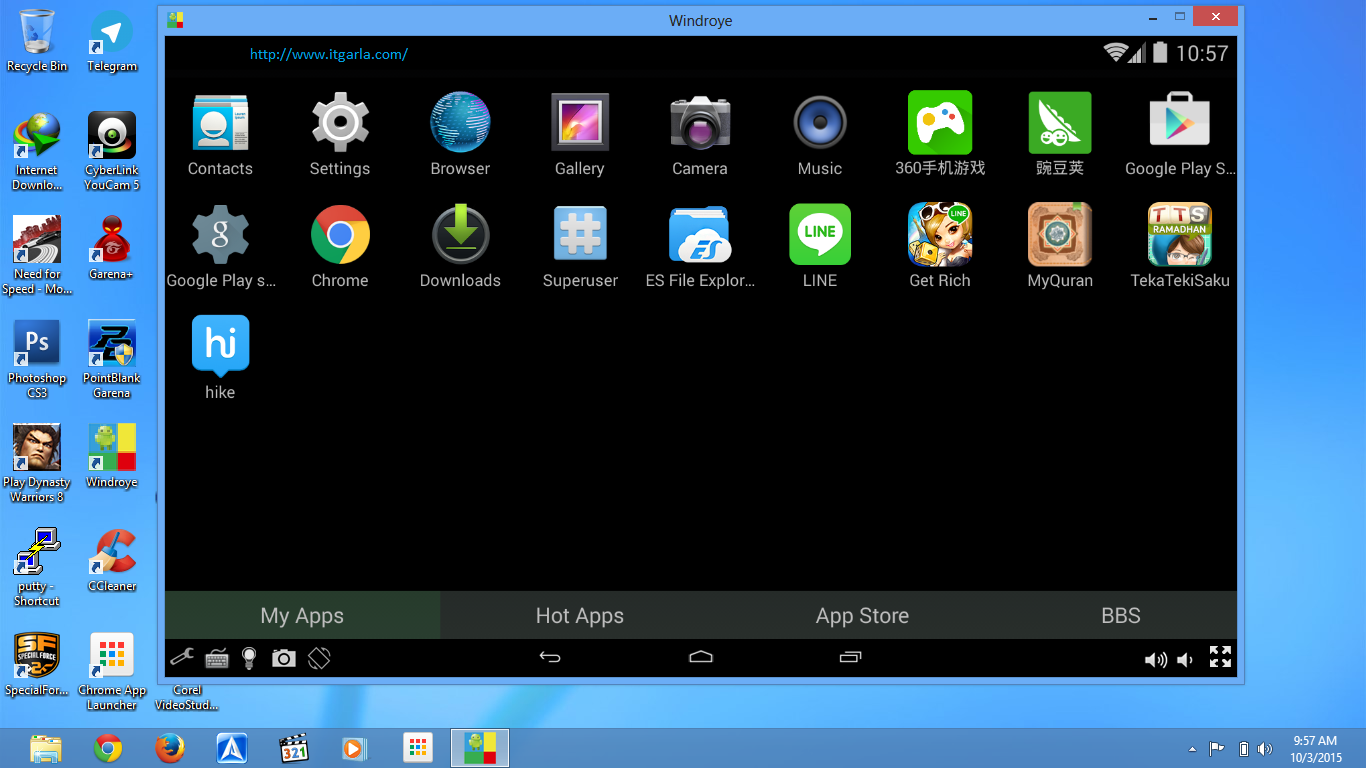The height and width of the screenshot is (768, 1366).
Task: Open the BBS tab
Action: [x=1121, y=615]
